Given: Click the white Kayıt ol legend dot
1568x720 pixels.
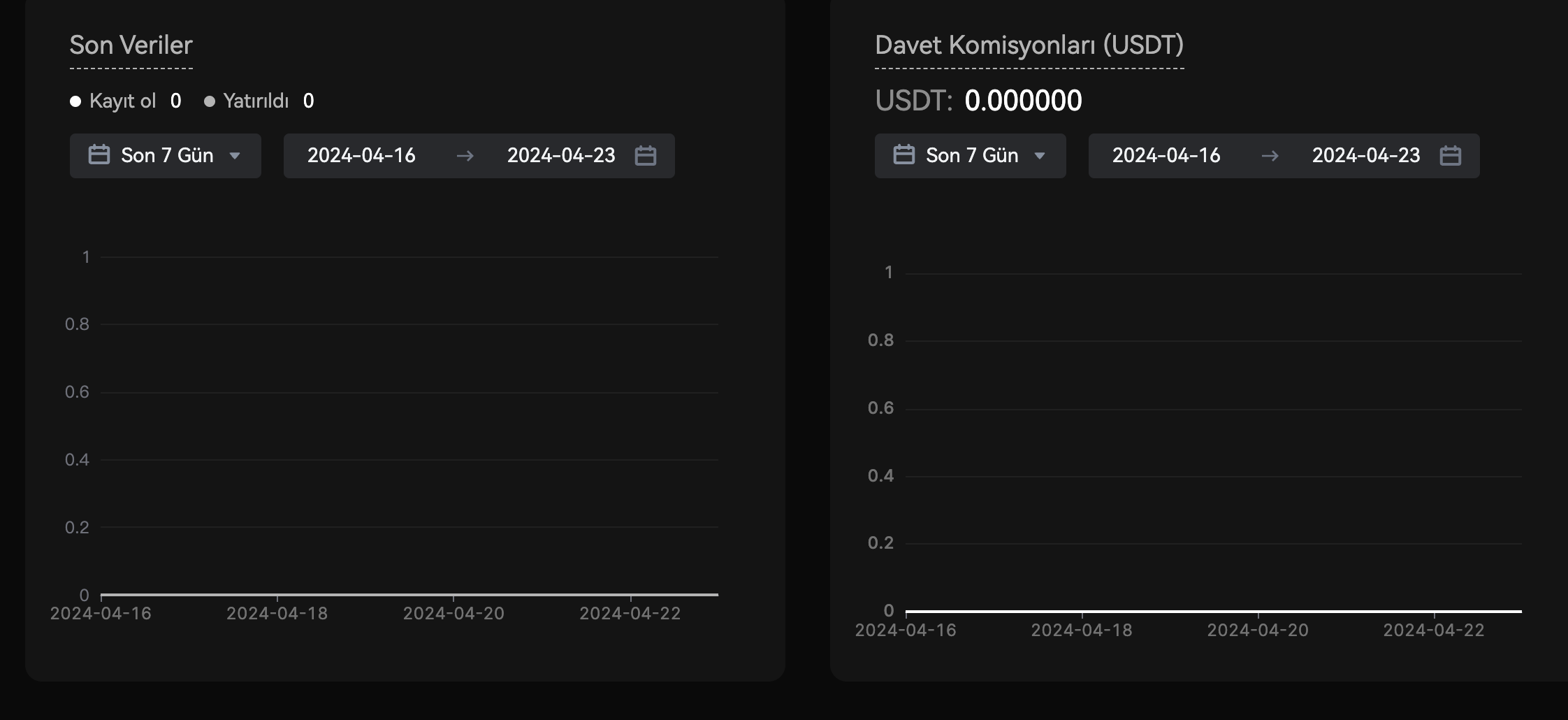Looking at the screenshot, I should click(75, 101).
